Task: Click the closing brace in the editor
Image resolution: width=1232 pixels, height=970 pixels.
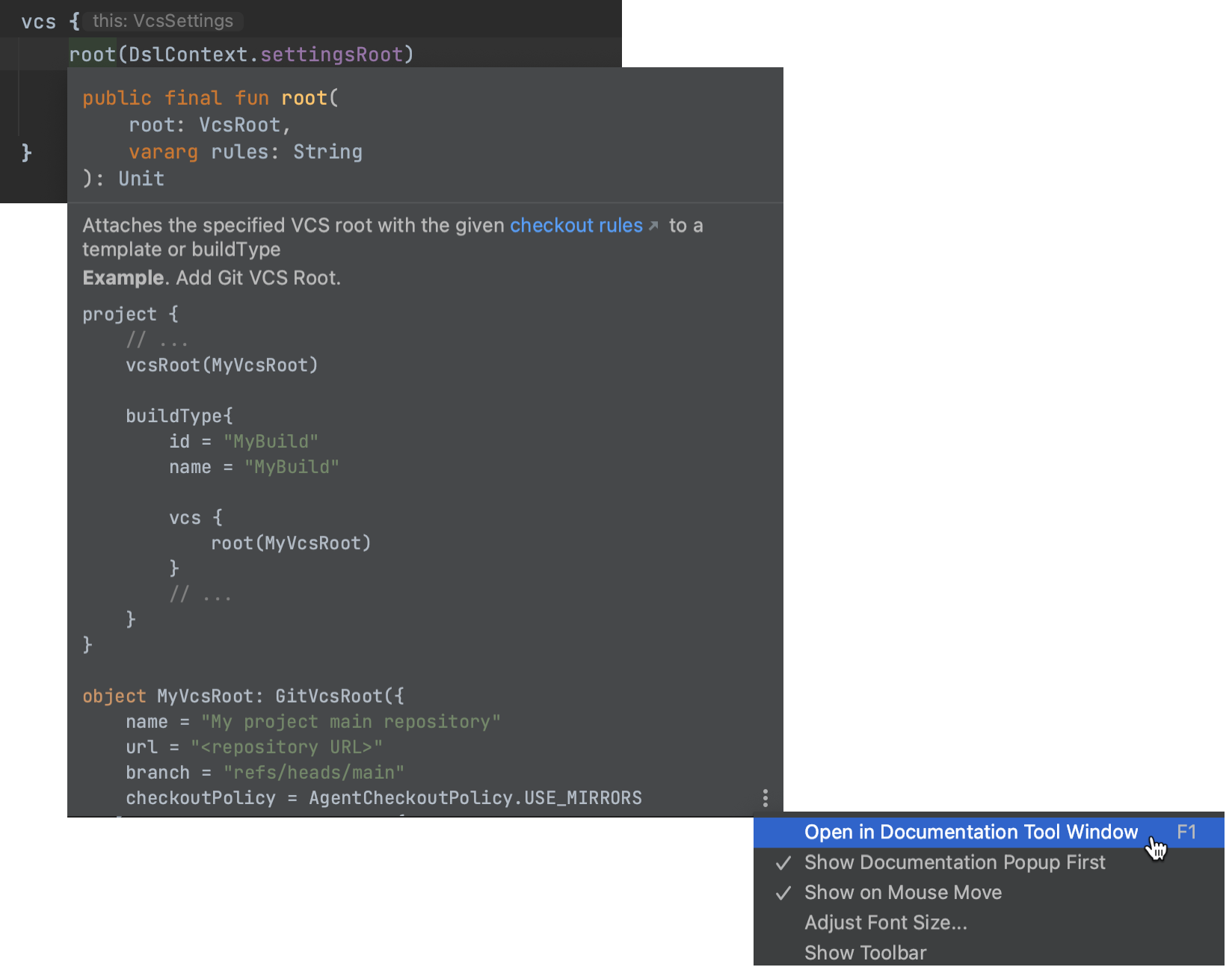Action: point(26,152)
